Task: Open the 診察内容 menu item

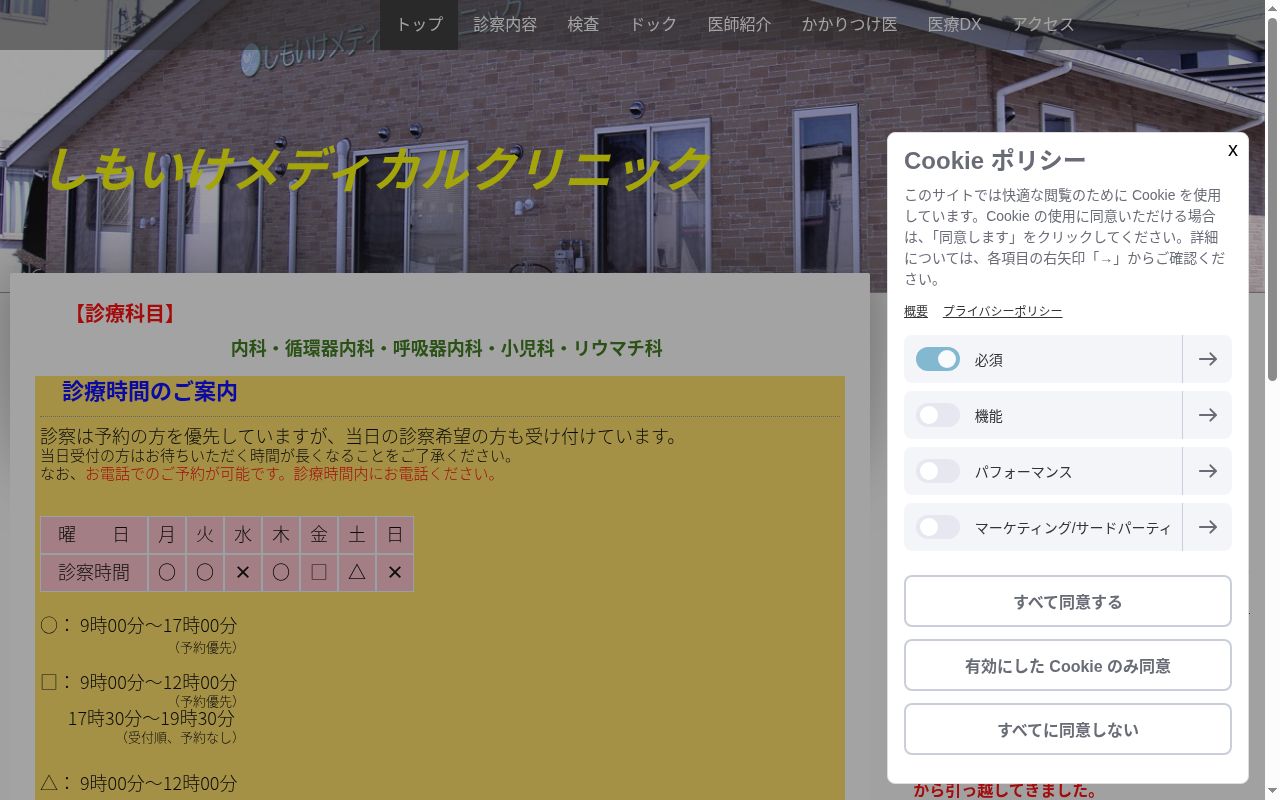Action: (505, 24)
